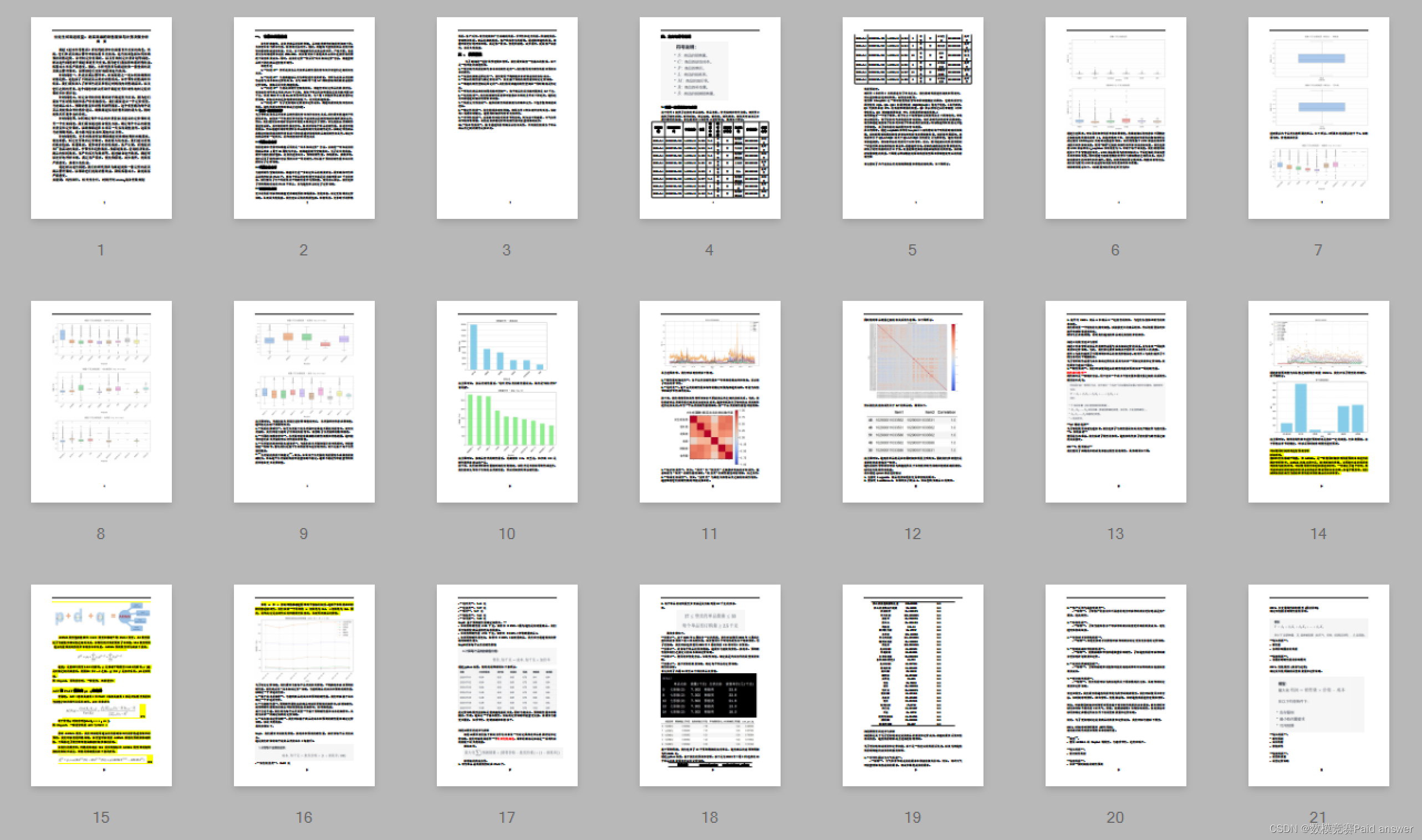This screenshot has width=1422, height=840.
Task: Open page 6 thumbnail with box plots
Action: click(x=1115, y=117)
